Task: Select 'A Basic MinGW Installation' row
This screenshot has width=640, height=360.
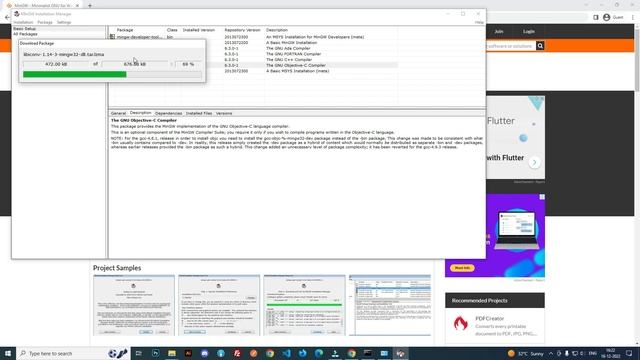Action: pos(291,42)
